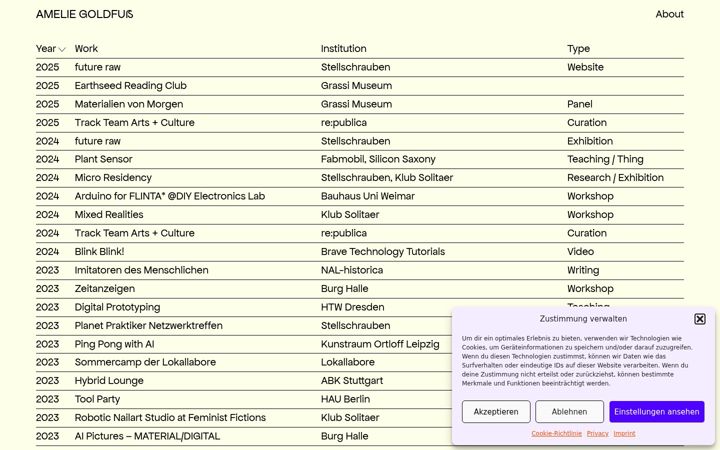Click the Teaching / Thing type cell
The height and width of the screenshot is (450, 720).
[x=605, y=159]
